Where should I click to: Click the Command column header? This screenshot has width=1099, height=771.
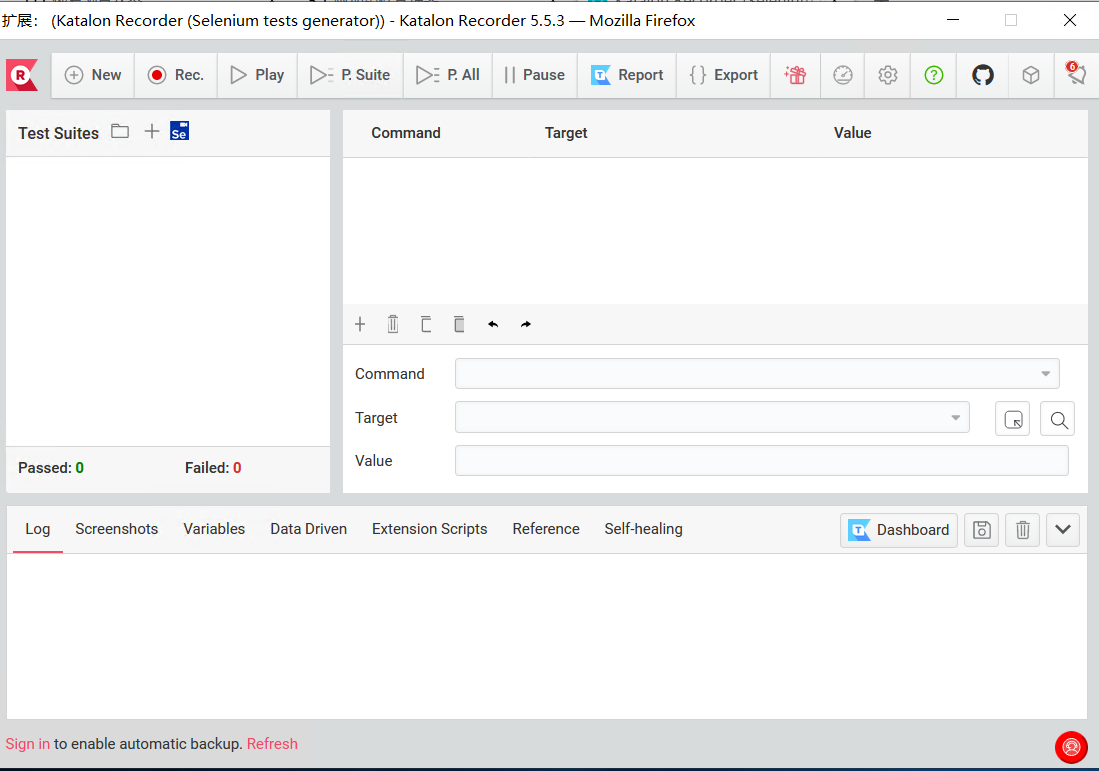406,132
